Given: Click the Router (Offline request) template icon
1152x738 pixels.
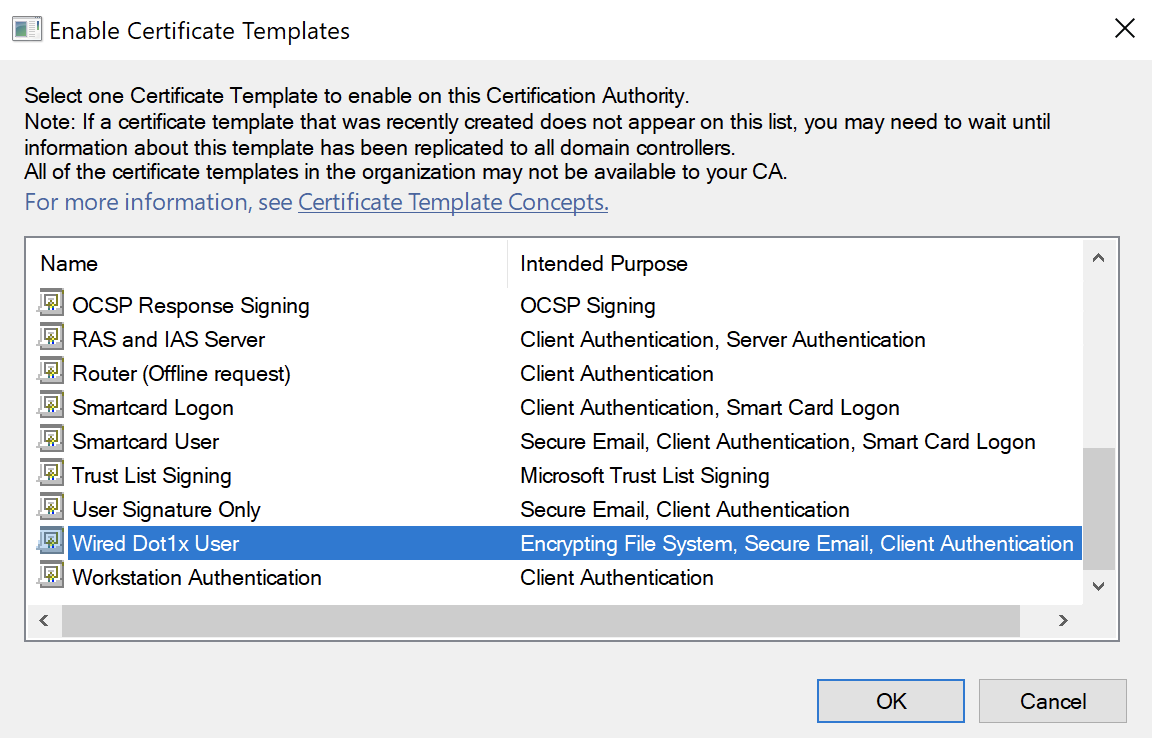Looking at the screenshot, I should [51, 373].
